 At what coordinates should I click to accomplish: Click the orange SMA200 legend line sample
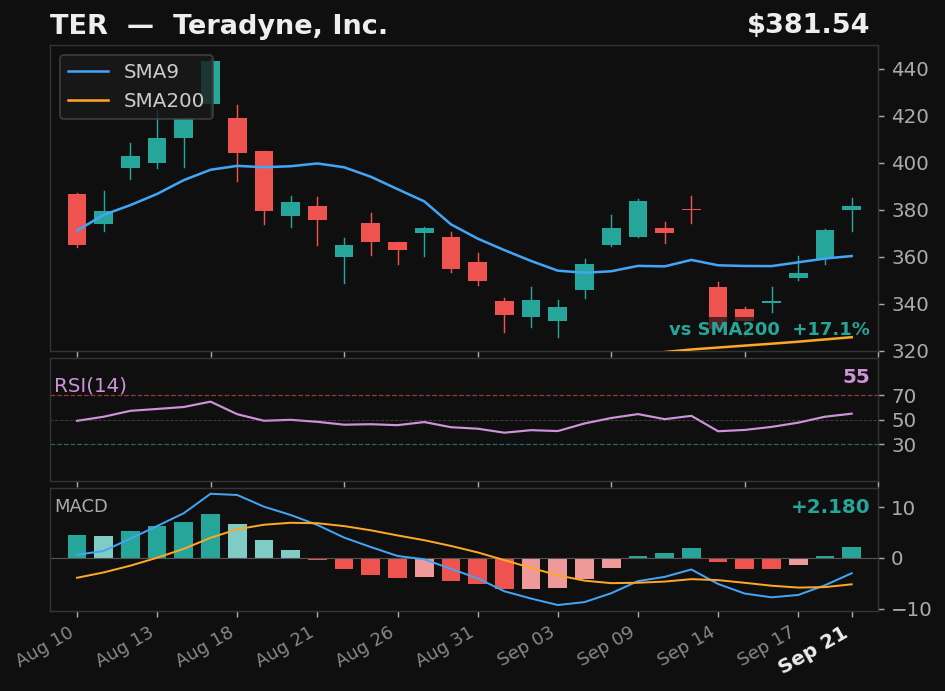tap(89, 100)
